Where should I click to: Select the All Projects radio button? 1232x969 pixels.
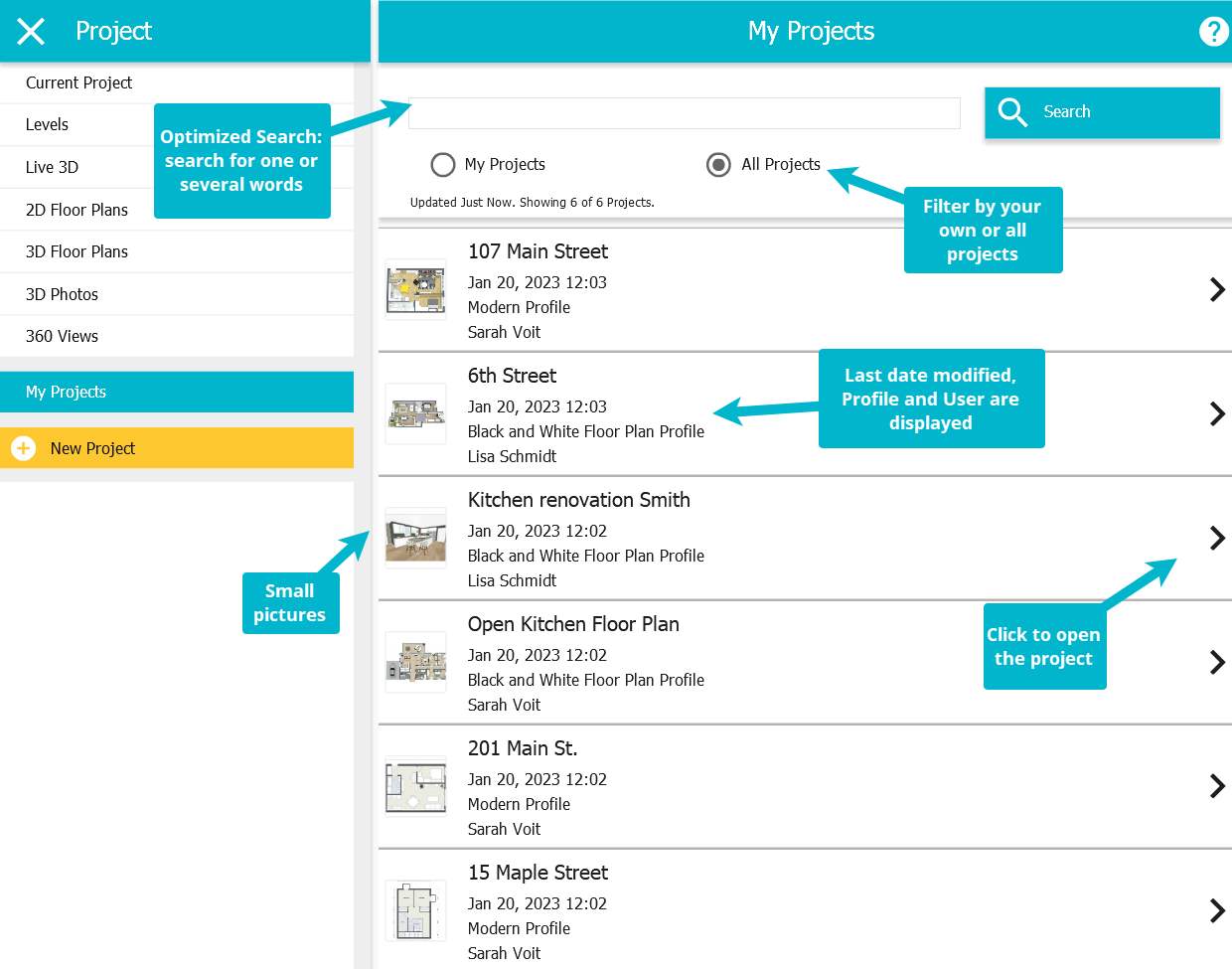tap(718, 164)
